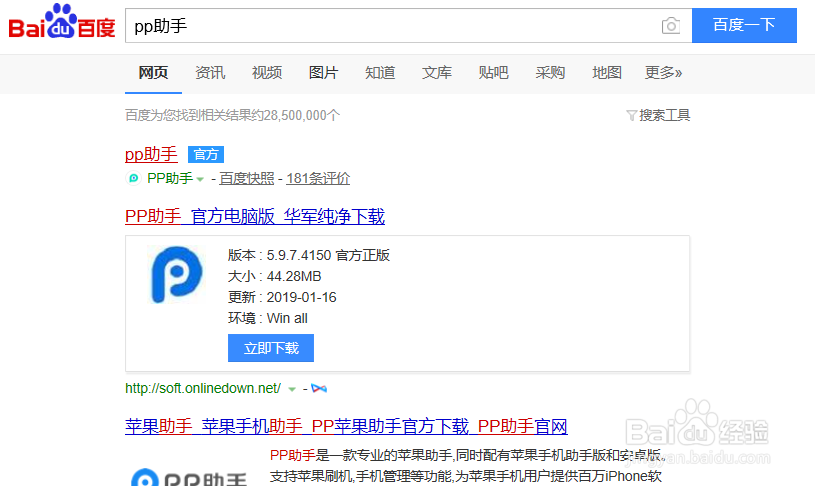Switch to the 文库 tab

pyautogui.click(x=437, y=72)
